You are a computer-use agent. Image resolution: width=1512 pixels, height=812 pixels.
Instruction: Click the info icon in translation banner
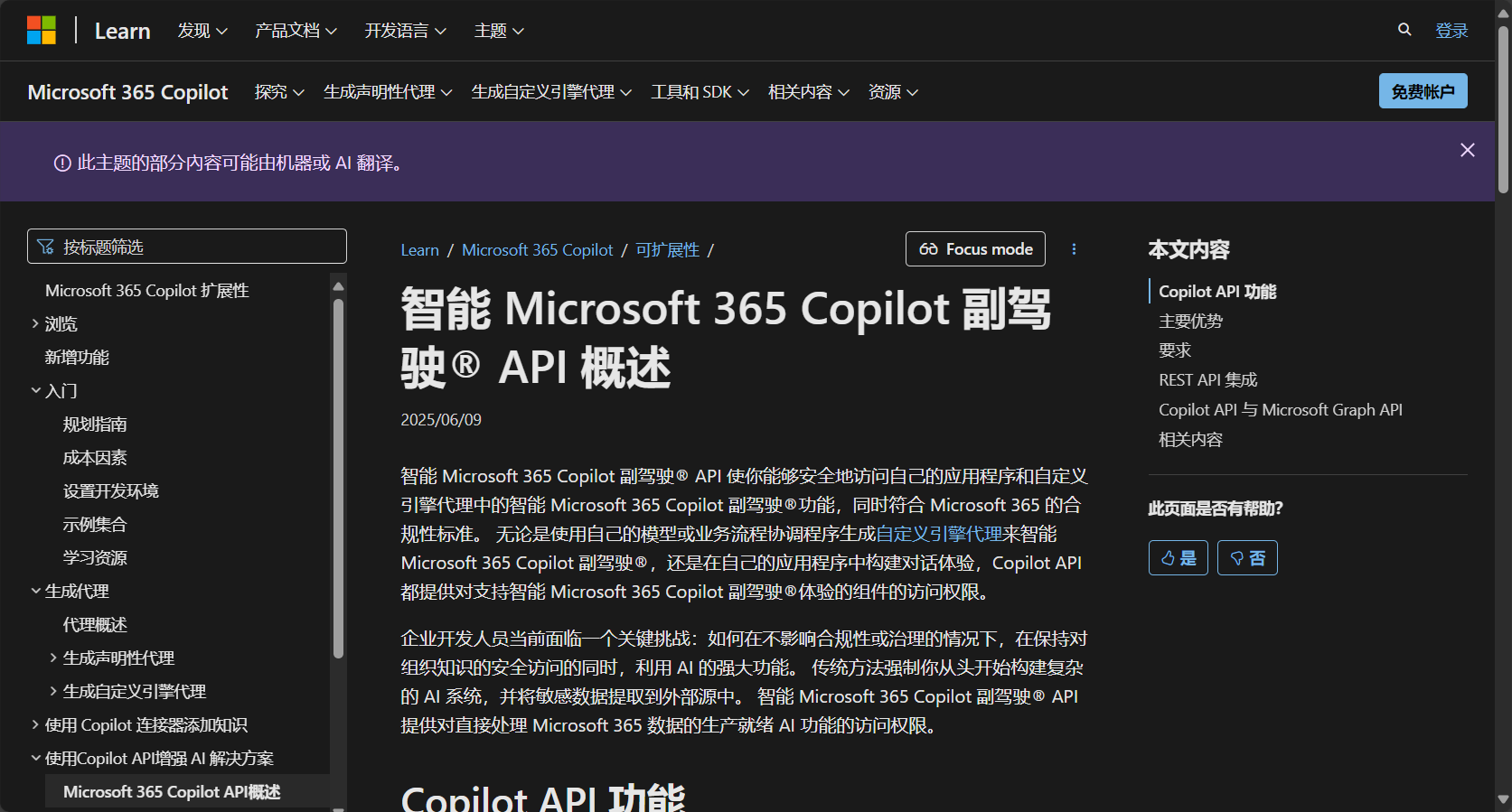tap(62, 163)
